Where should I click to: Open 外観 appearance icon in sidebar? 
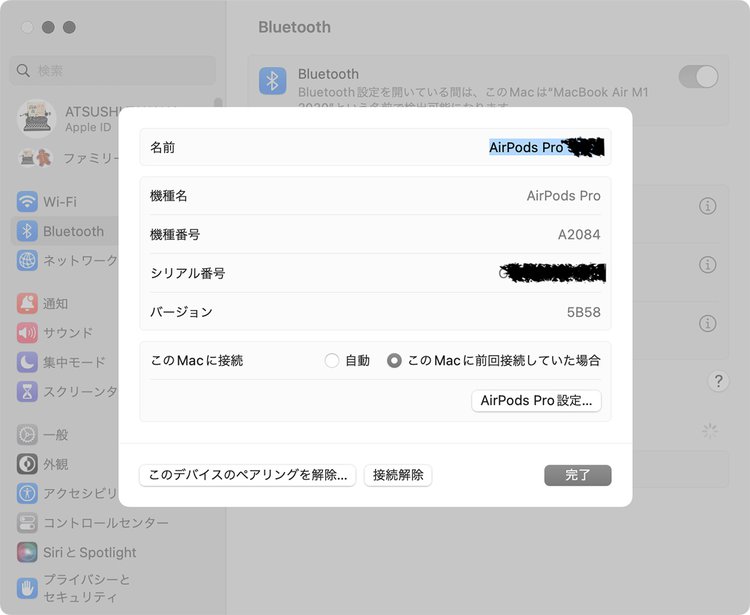(27, 464)
